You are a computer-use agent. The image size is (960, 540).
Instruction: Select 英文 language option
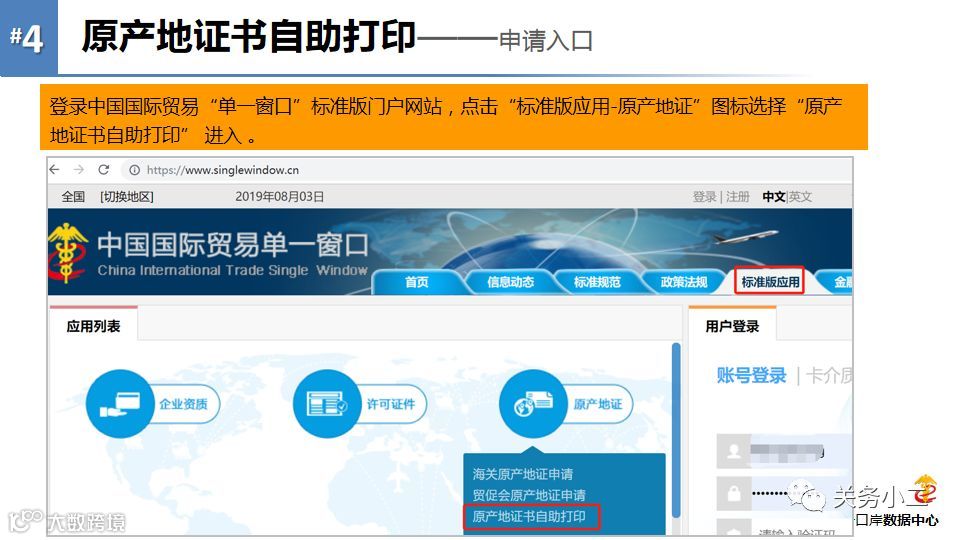[800, 197]
